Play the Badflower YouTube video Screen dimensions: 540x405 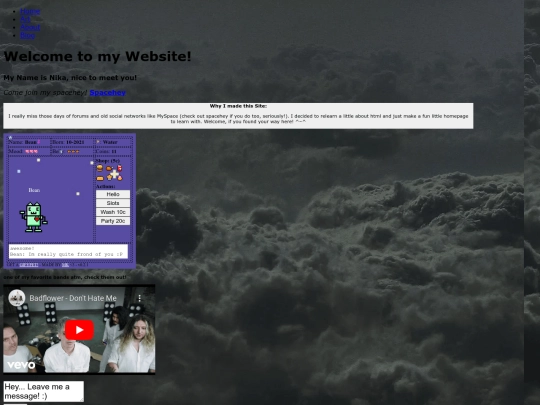point(79,330)
